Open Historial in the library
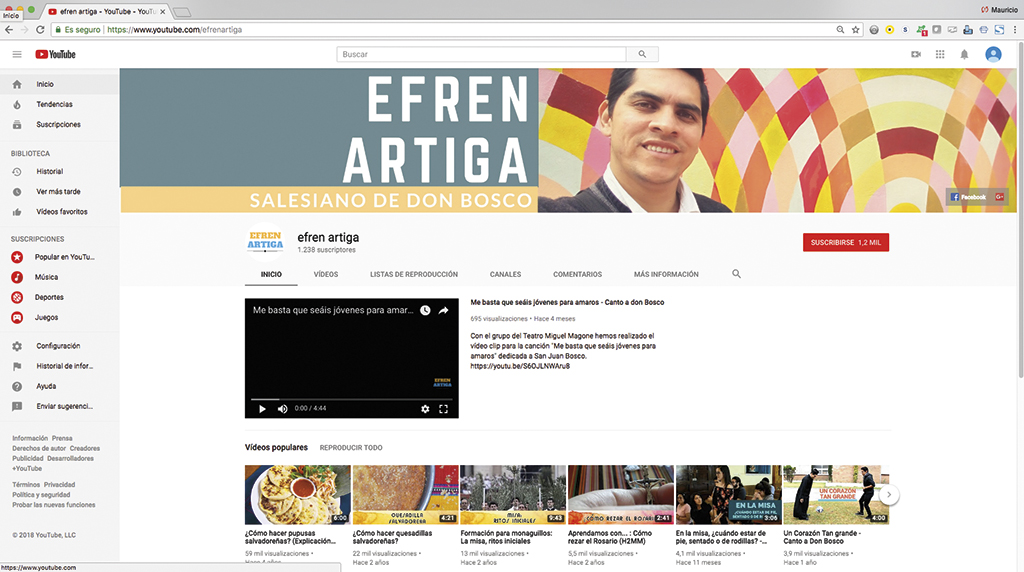 pyautogui.click(x=59, y=172)
